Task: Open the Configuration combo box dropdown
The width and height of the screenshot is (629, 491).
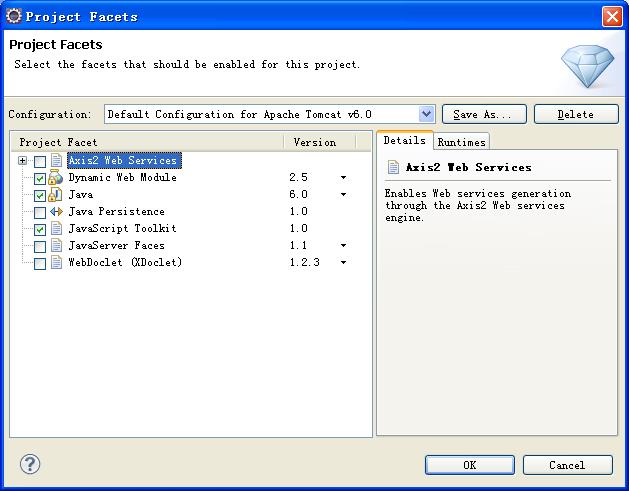Action: pyautogui.click(x=426, y=114)
